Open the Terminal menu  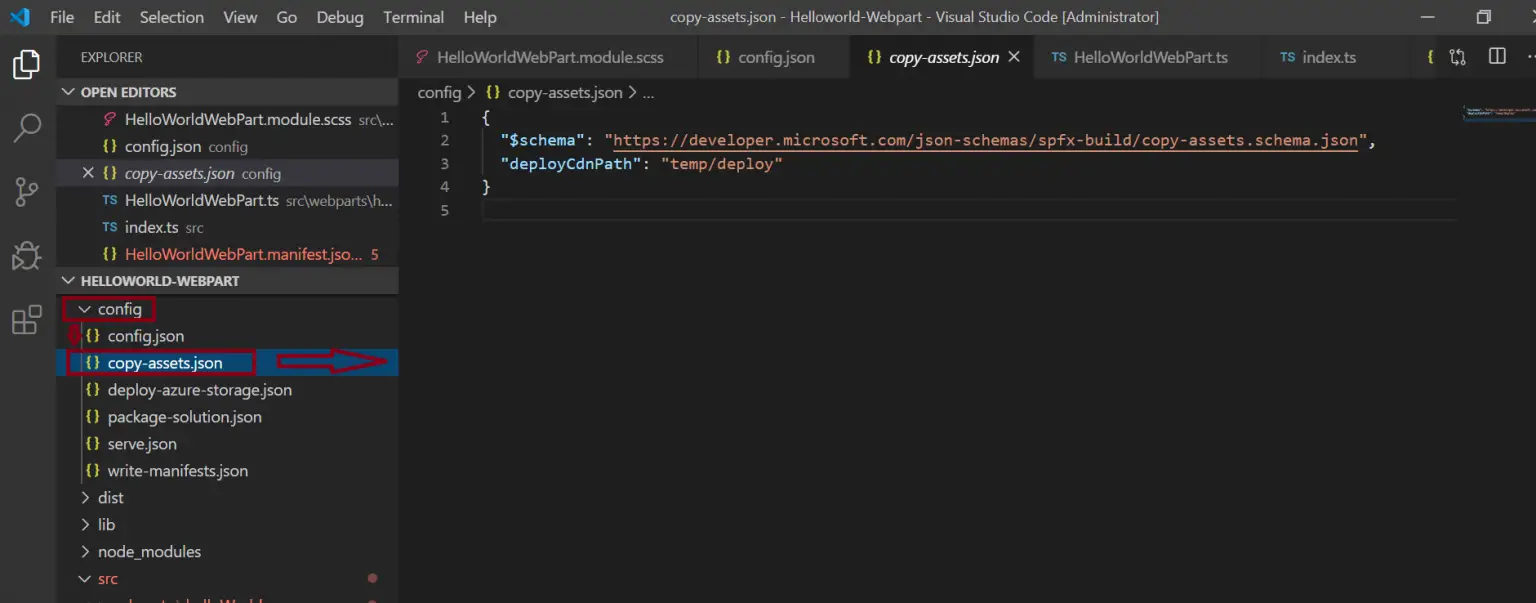[413, 17]
